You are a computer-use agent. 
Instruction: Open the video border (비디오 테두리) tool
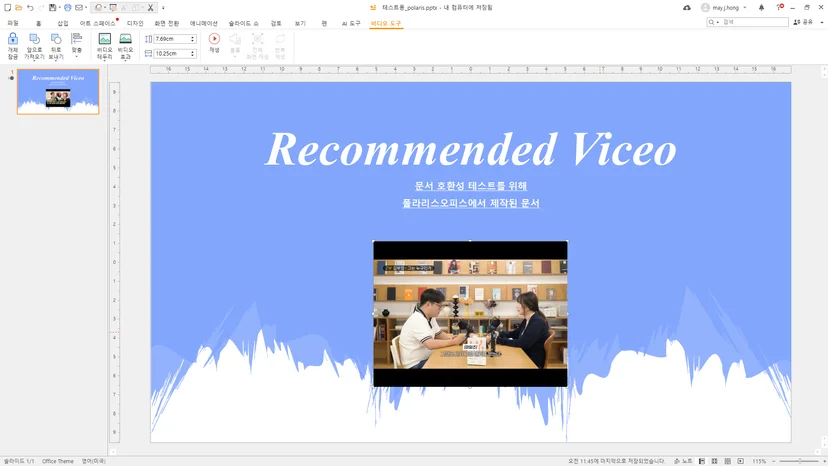105,39
